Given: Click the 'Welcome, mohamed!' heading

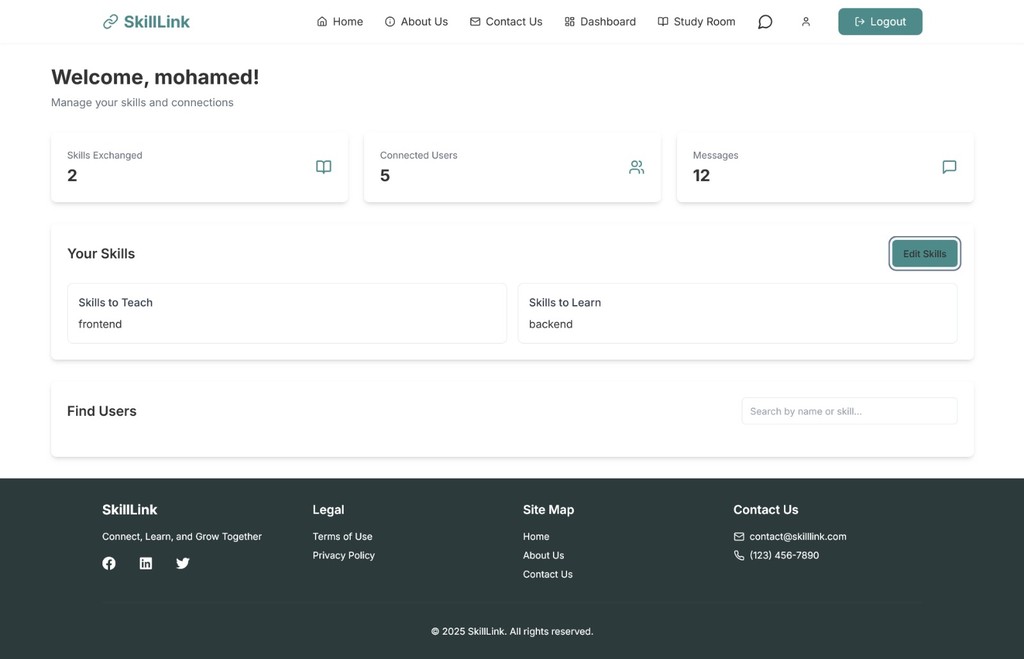Looking at the screenshot, I should coord(155,77).
